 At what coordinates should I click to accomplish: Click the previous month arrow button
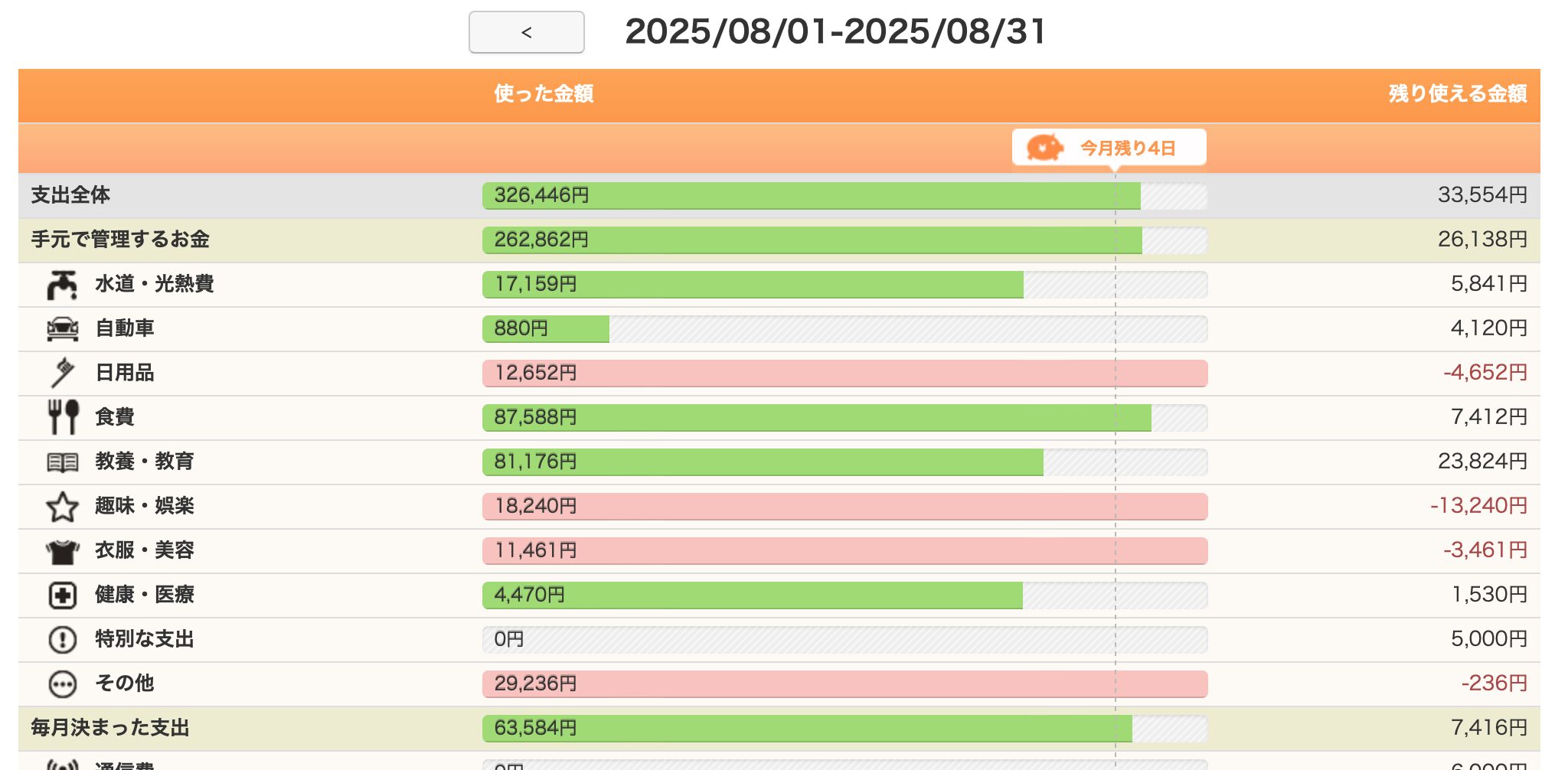[526, 32]
